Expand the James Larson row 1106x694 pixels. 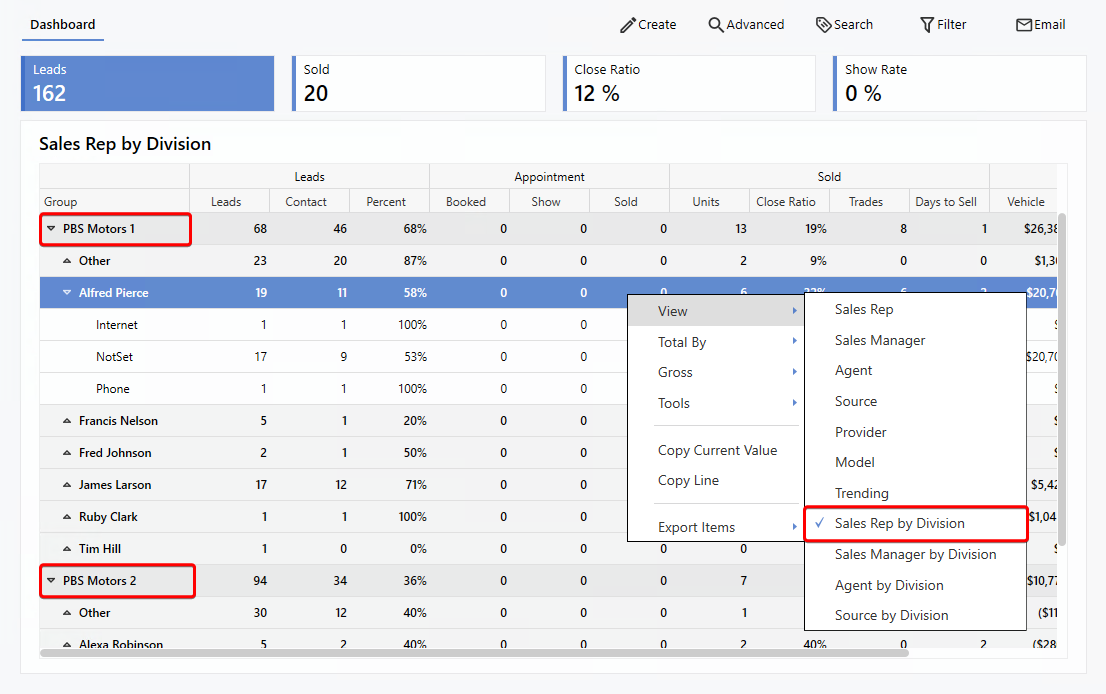tap(67, 485)
